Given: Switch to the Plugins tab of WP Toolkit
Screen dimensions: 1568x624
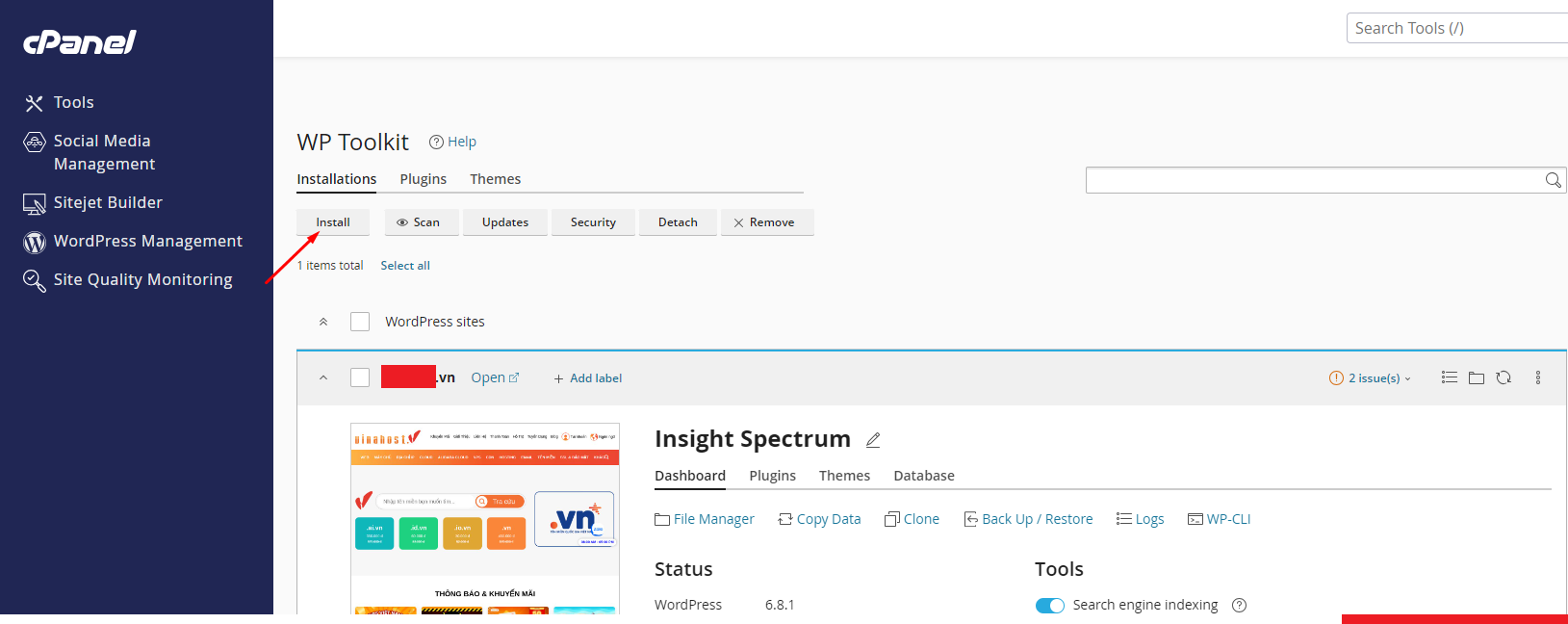Looking at the screenshot, I should pyautogui.click(x=423, y=179).
